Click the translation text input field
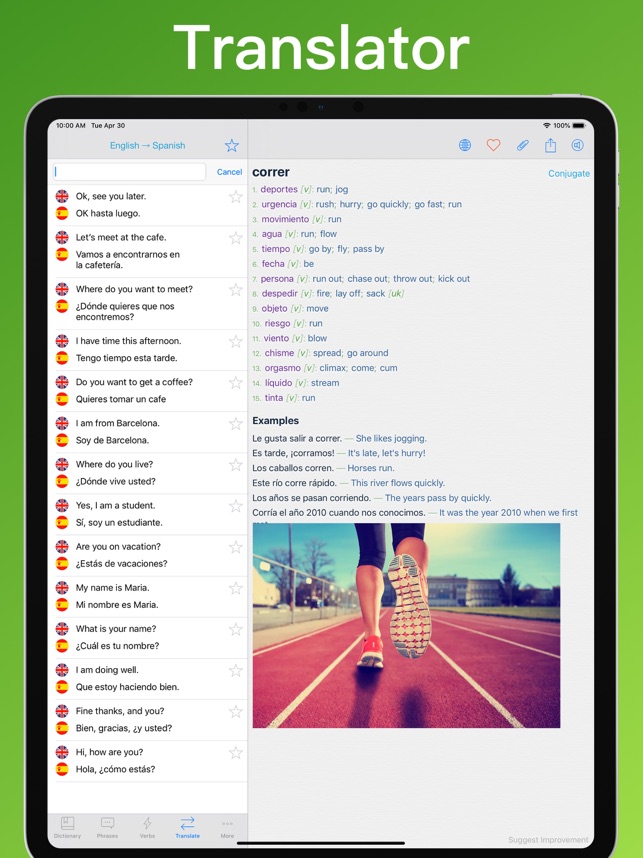 pyautogui.click(x=129, y=172)
